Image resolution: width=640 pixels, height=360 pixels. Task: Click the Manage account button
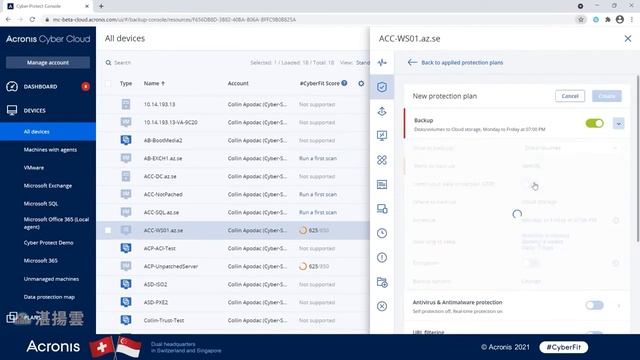click(x=48, y=62)
